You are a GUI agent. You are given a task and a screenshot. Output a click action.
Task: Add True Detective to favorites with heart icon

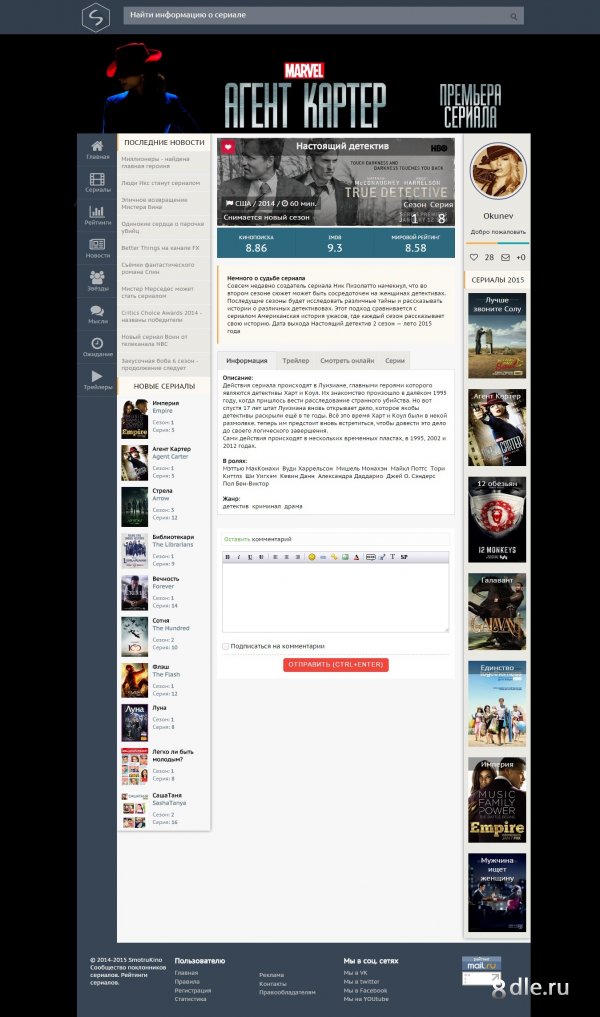[x=228, y=146]
